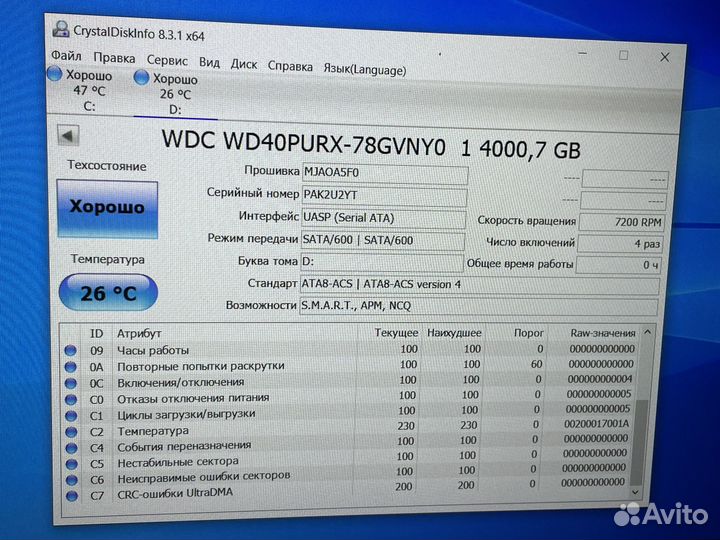Click the Хорошо health status button
Image resolution: width=720 pixels, height=540 pixels.
click(x=107, y=209)
